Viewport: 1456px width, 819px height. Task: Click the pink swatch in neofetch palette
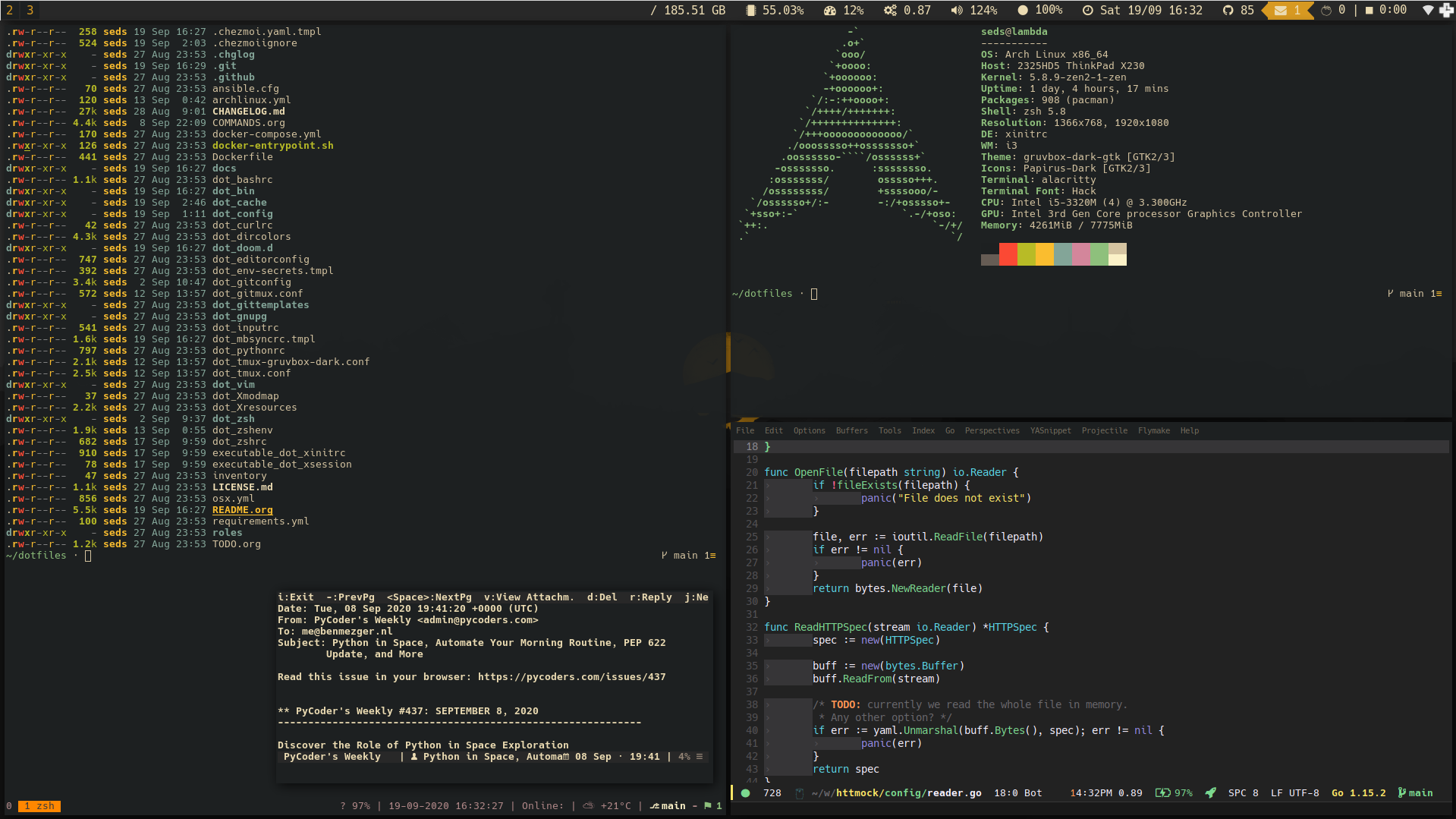[1081, 254]
